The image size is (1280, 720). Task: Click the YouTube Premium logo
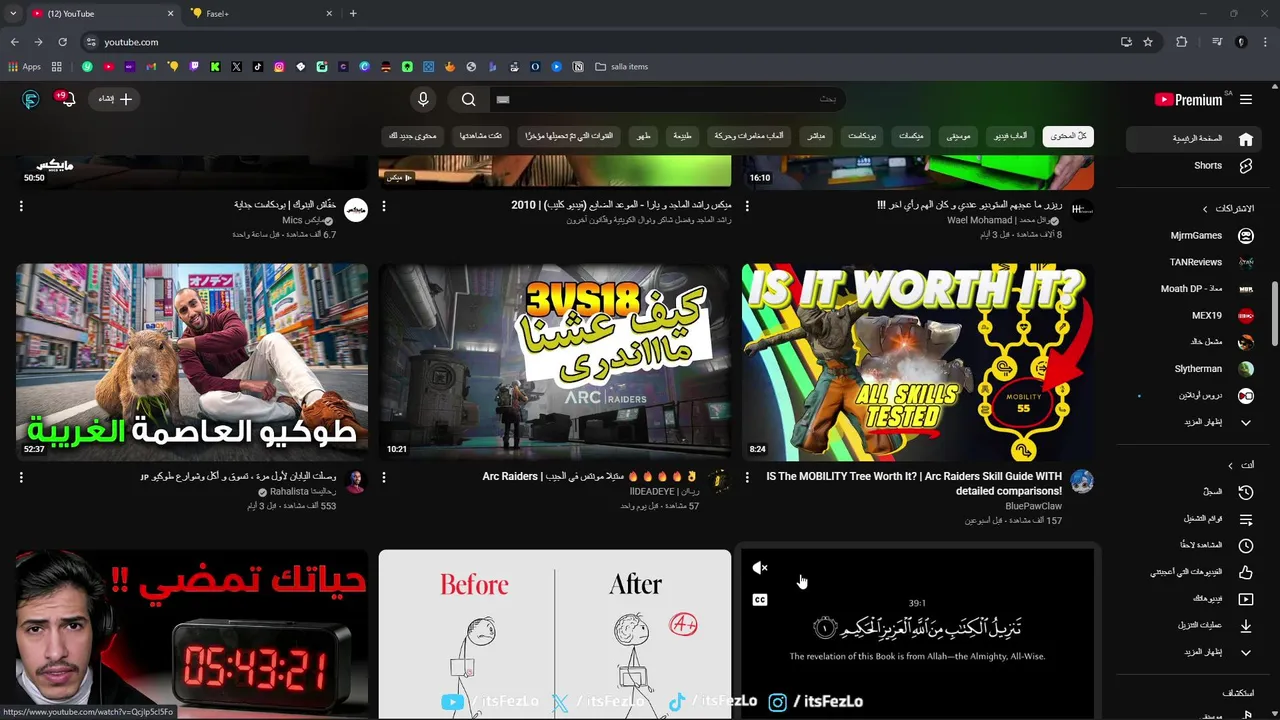click(x=1188, y=99)
